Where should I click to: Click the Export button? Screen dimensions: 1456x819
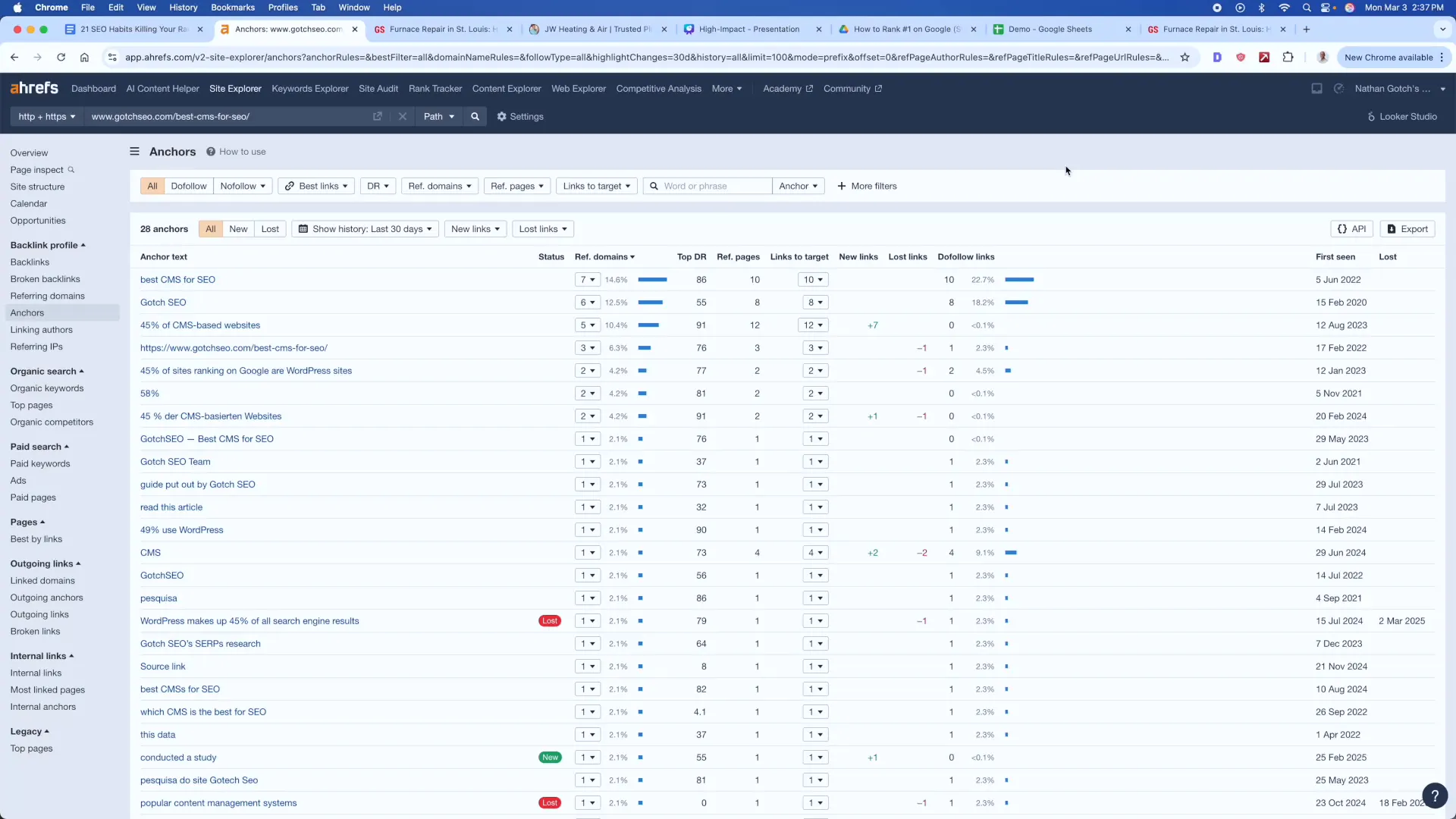point(1407,229)
